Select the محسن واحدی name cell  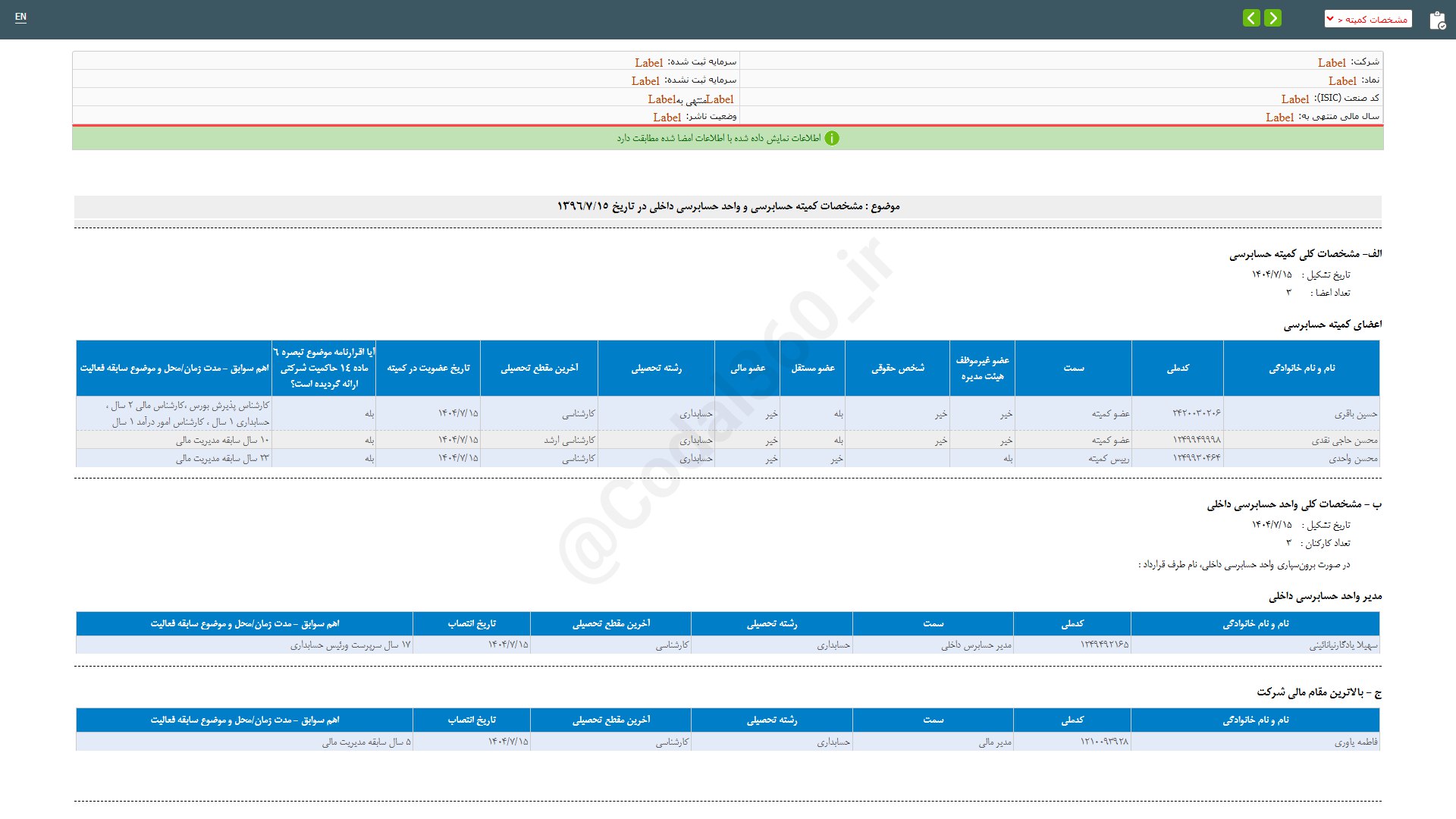pos(1353,458)
